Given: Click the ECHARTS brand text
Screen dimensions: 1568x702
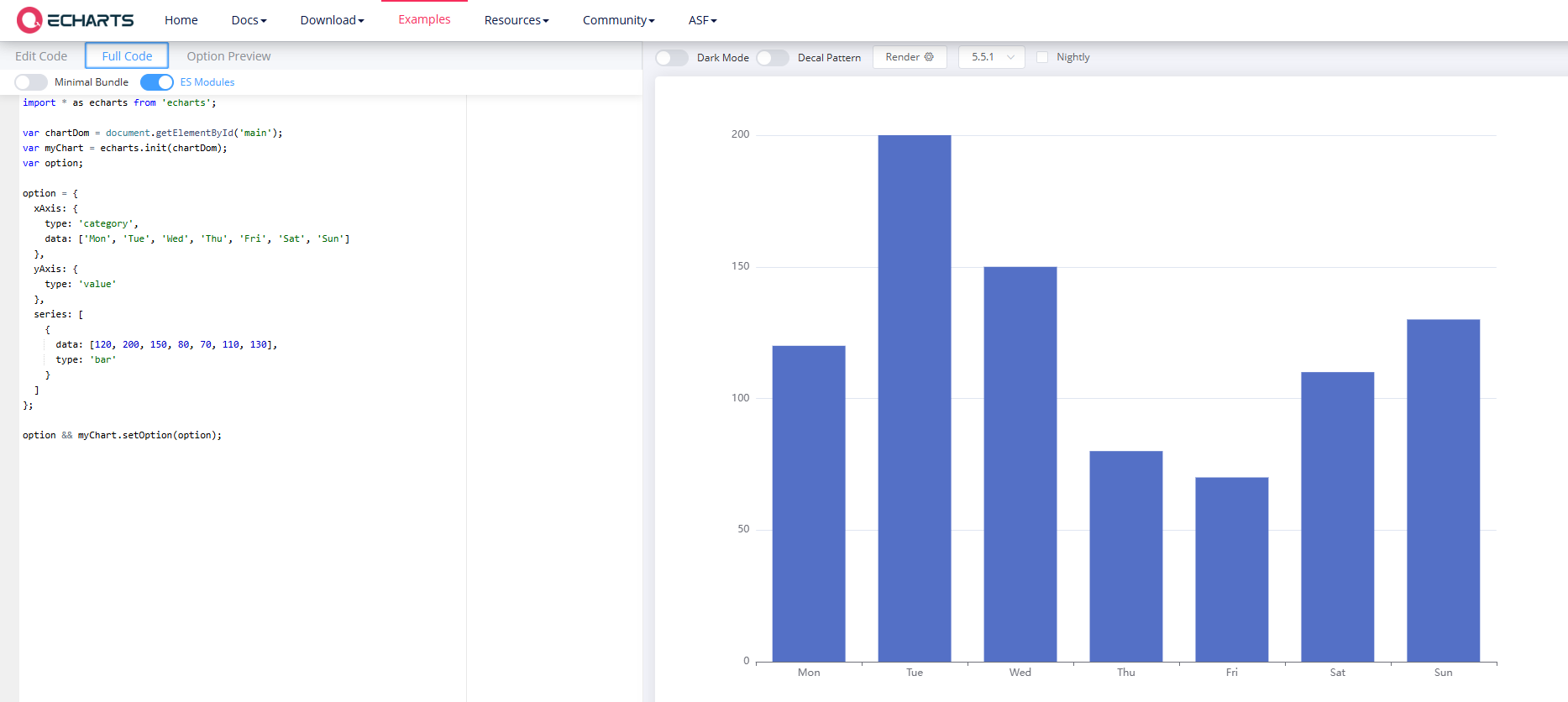Looking at the screenshot, I should pos(91,20).
